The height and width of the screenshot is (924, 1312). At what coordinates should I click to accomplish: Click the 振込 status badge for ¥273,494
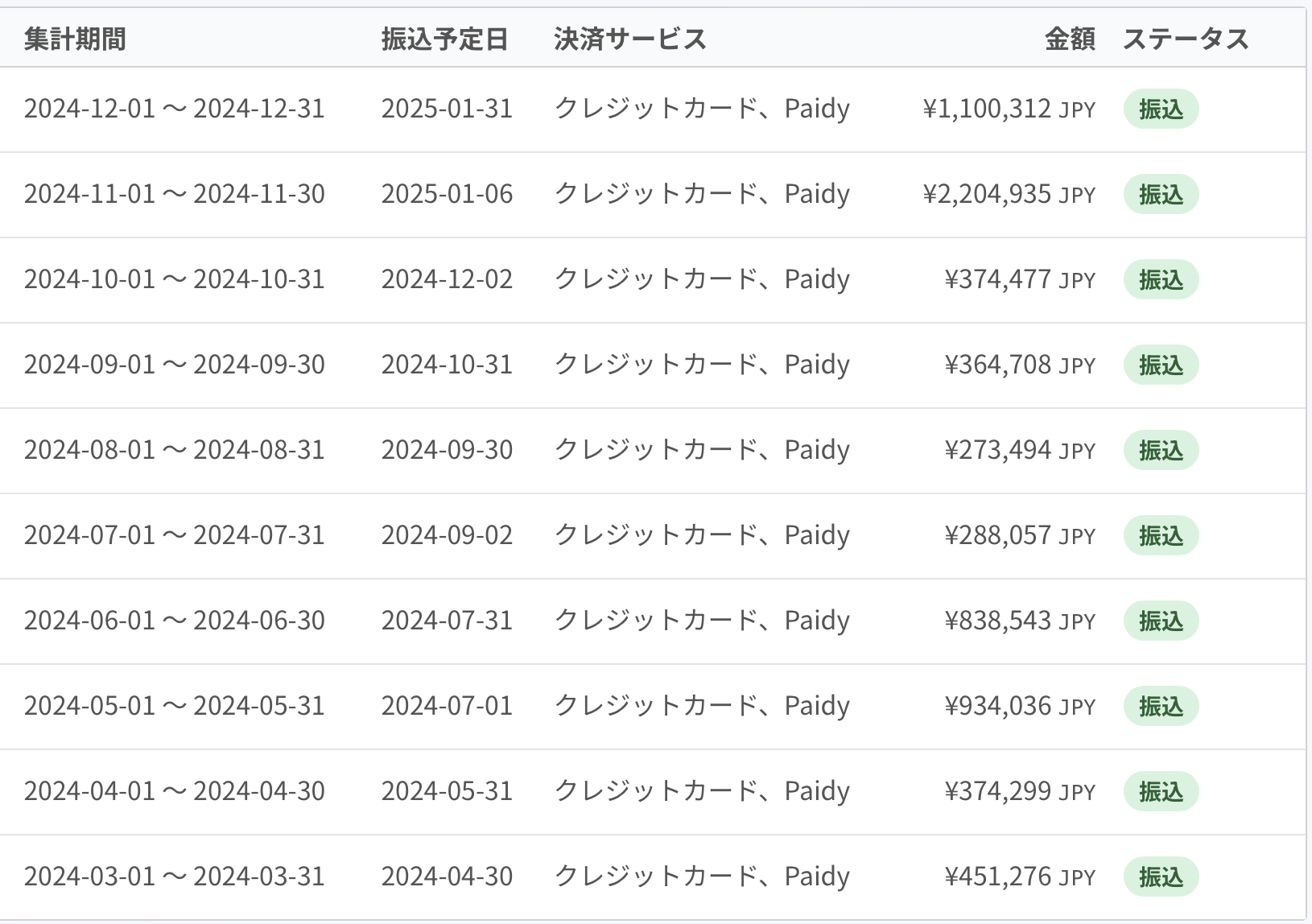[x=1161, y=451]
